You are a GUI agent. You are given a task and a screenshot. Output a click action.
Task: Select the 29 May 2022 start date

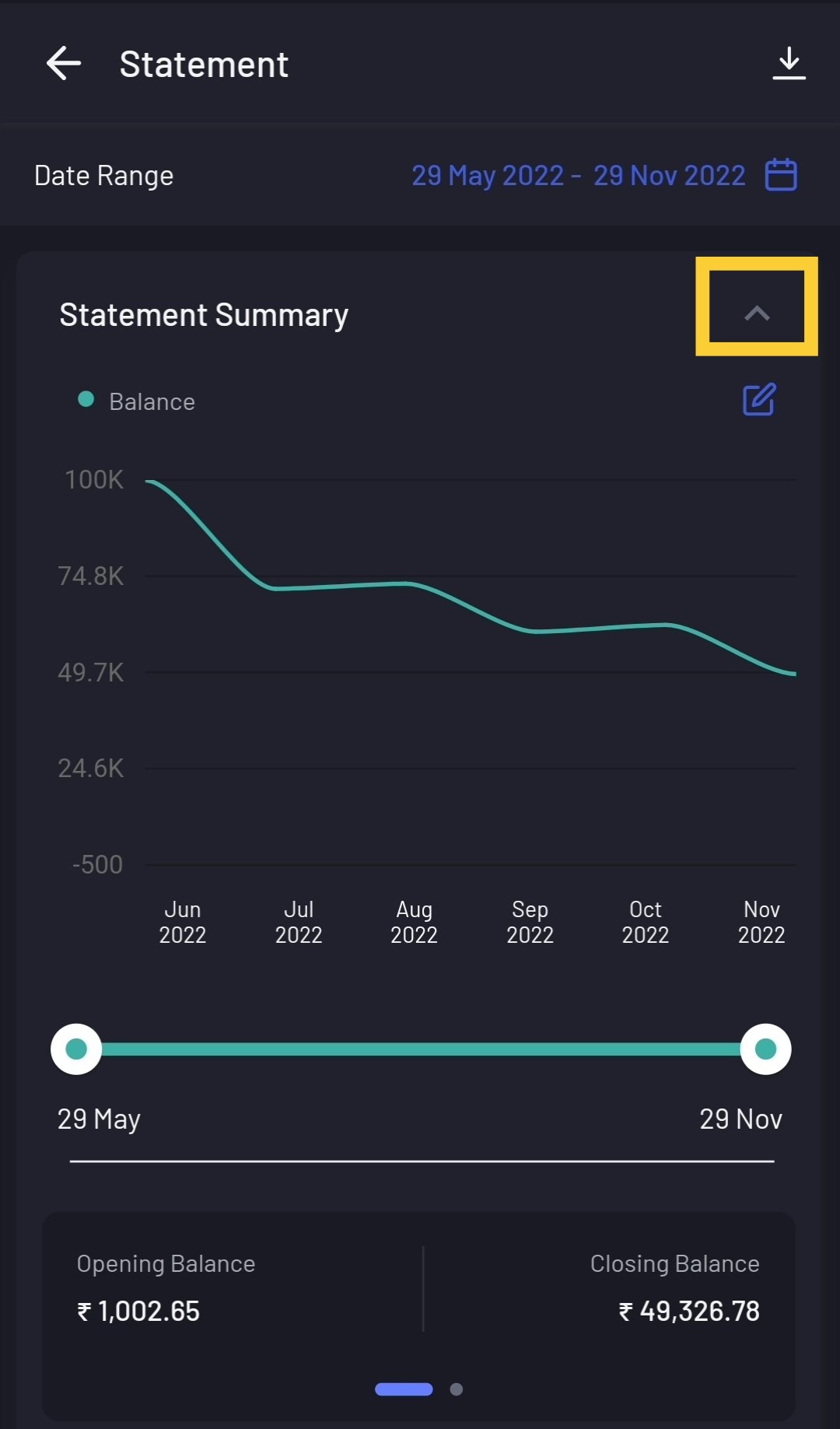(x=488, y=176)
